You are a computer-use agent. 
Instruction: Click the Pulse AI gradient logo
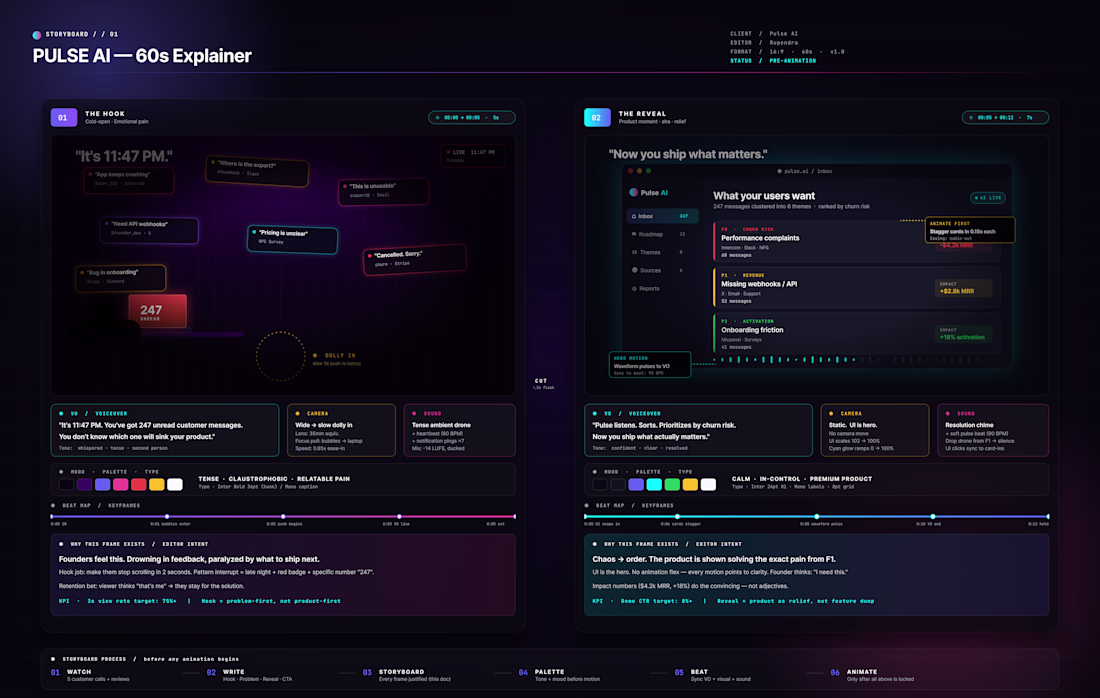point(633,192)
